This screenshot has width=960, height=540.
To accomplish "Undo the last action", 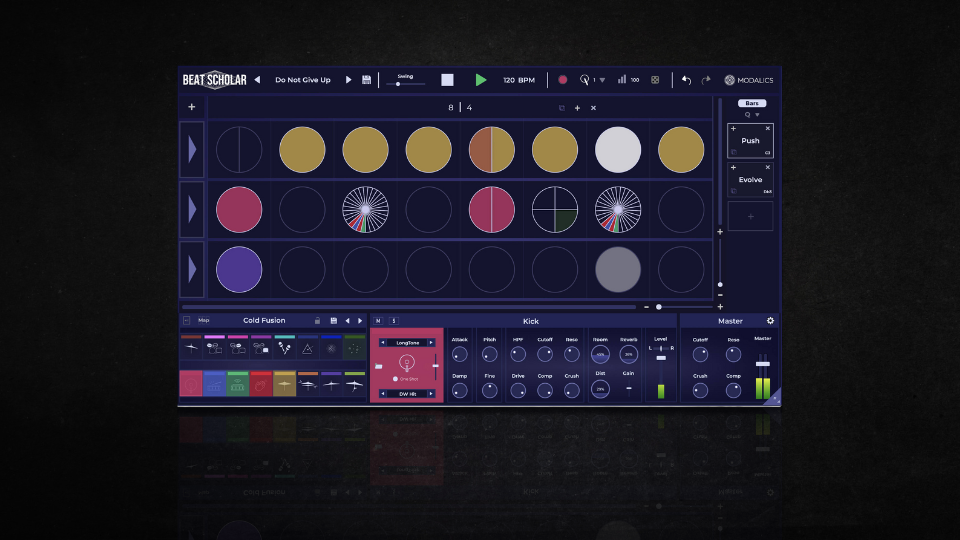I will tap(686, 80).
